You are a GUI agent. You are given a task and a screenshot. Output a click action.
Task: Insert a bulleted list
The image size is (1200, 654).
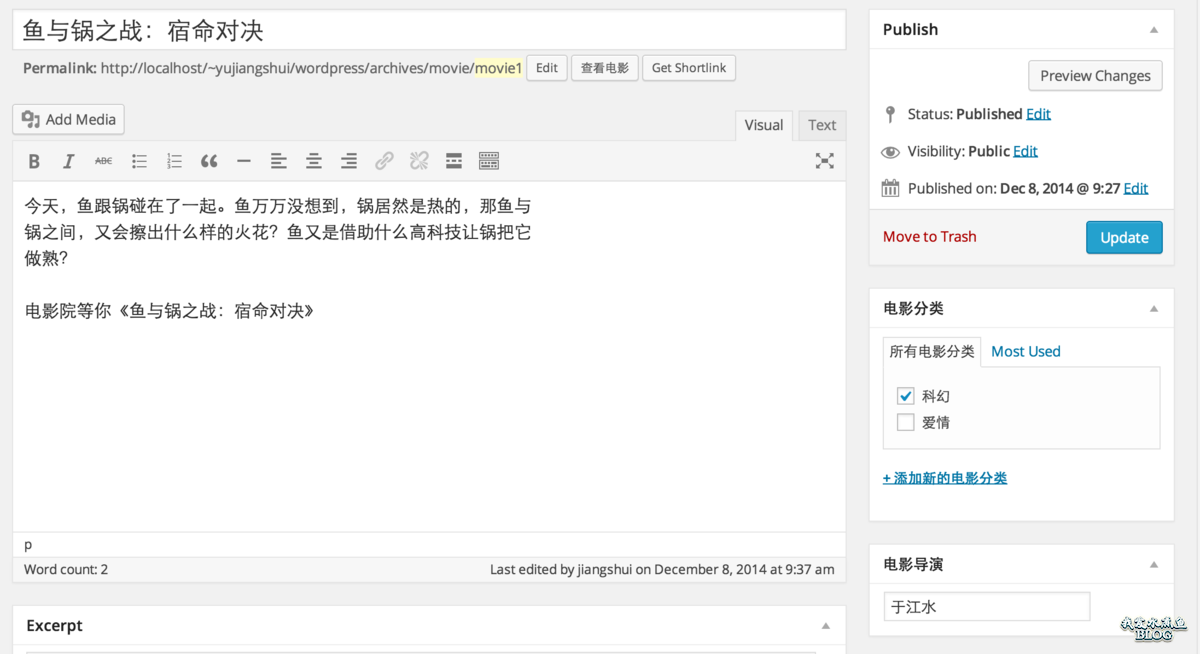coord(139,161)
